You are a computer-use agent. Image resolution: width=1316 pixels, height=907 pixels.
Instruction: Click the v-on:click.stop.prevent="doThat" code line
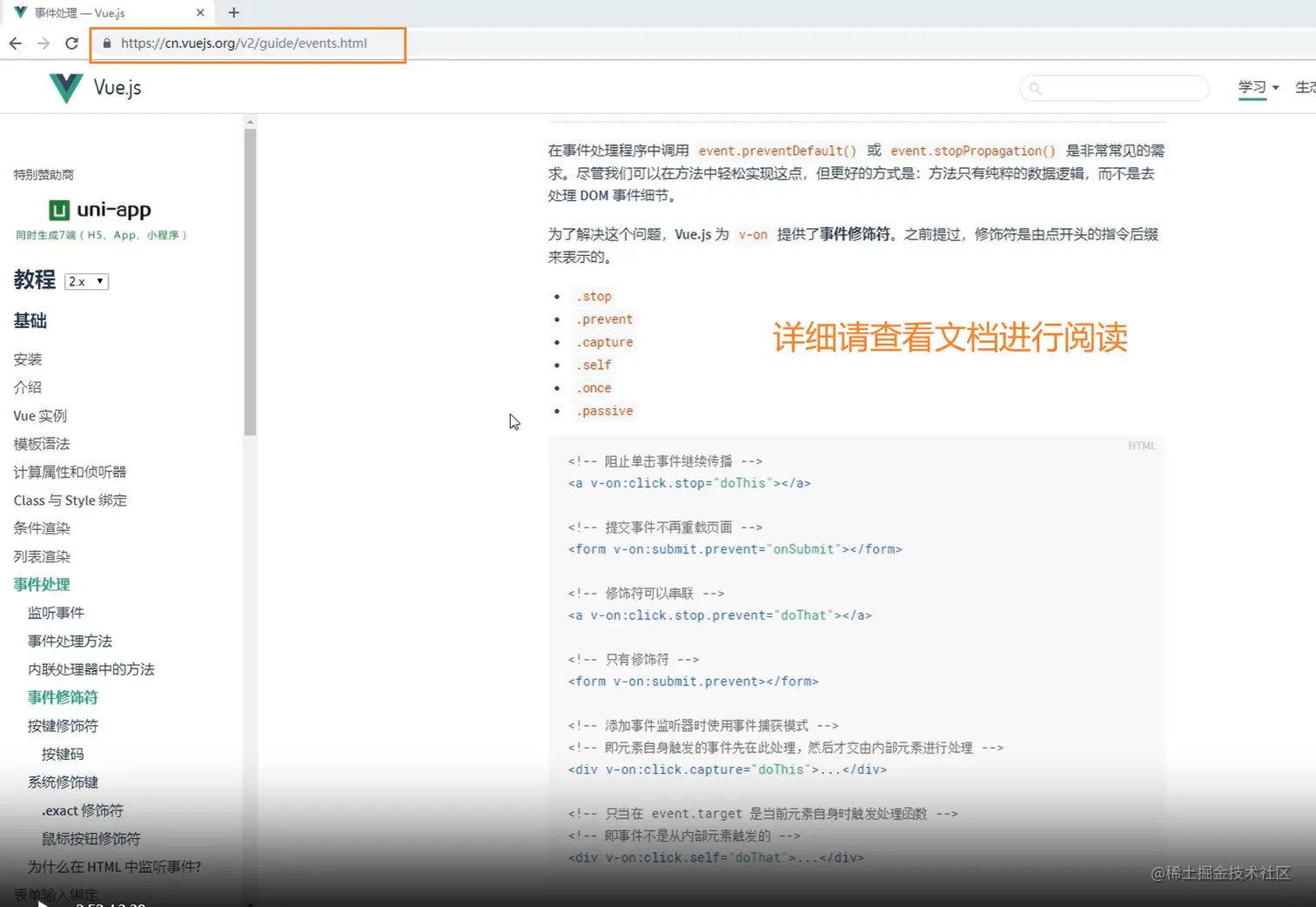point(720,615)
